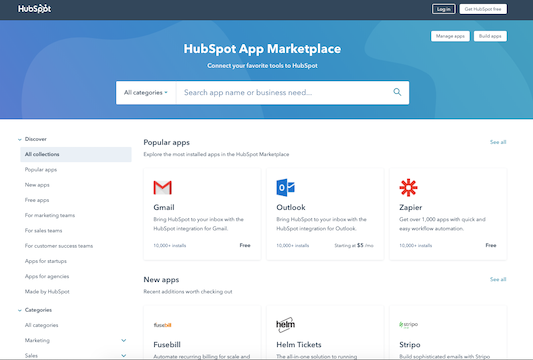Click the Build apps button
Viewport: 533px width, 360px height.
tap(490, 36)
